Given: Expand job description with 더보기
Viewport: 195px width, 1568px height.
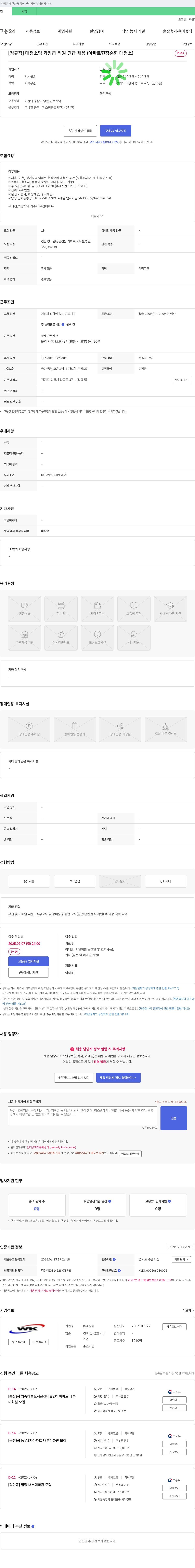Looking at the screenshot, I should 97,216.
